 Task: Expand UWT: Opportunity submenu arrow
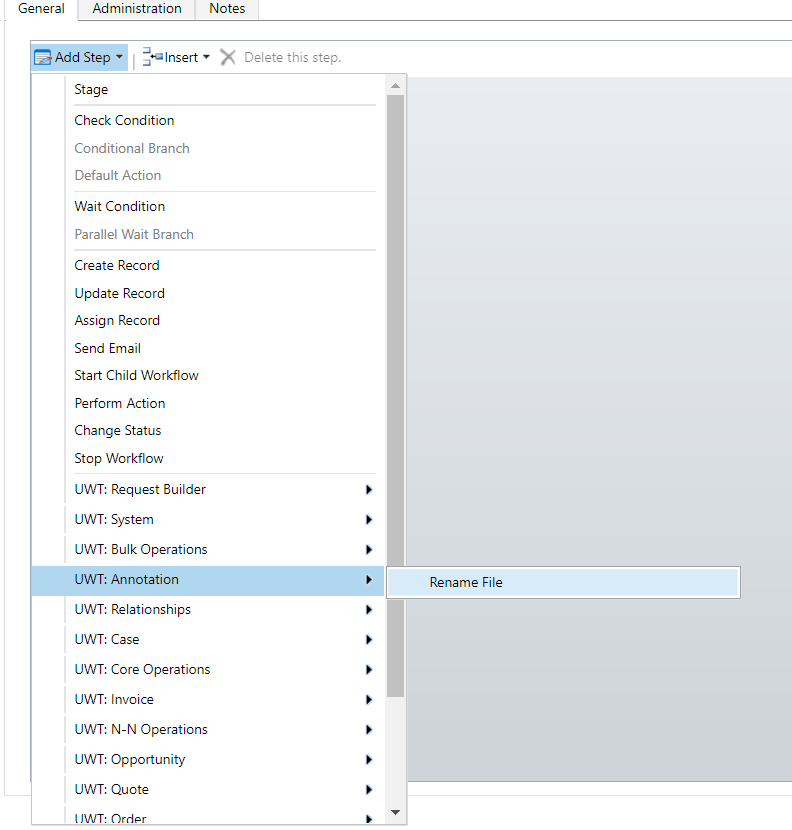pyautogui.click(x=369, y=760)
